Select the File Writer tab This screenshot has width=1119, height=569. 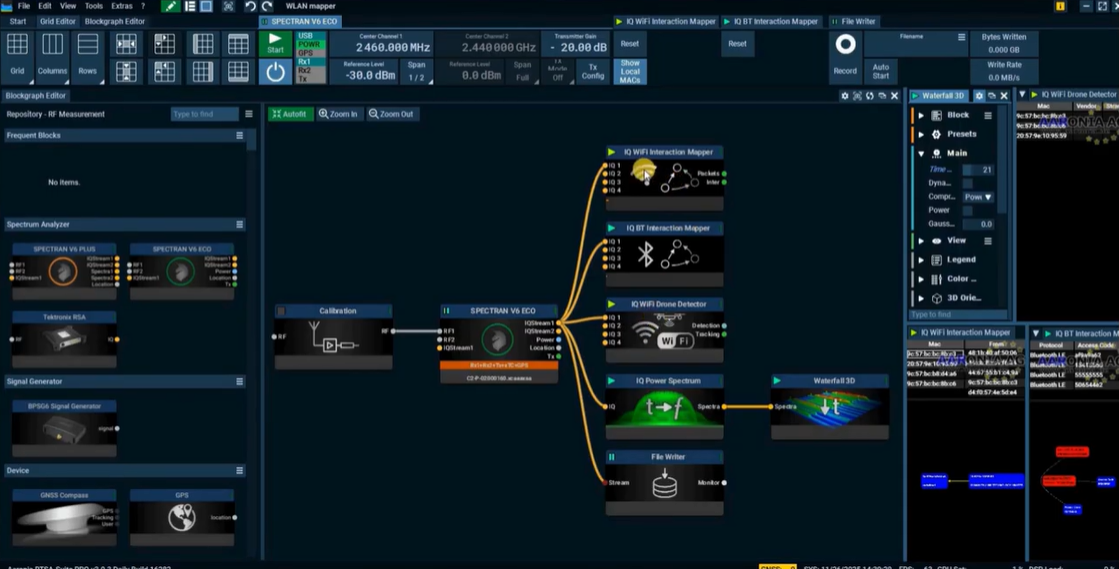pyautogui.click(x=853, y=21)
